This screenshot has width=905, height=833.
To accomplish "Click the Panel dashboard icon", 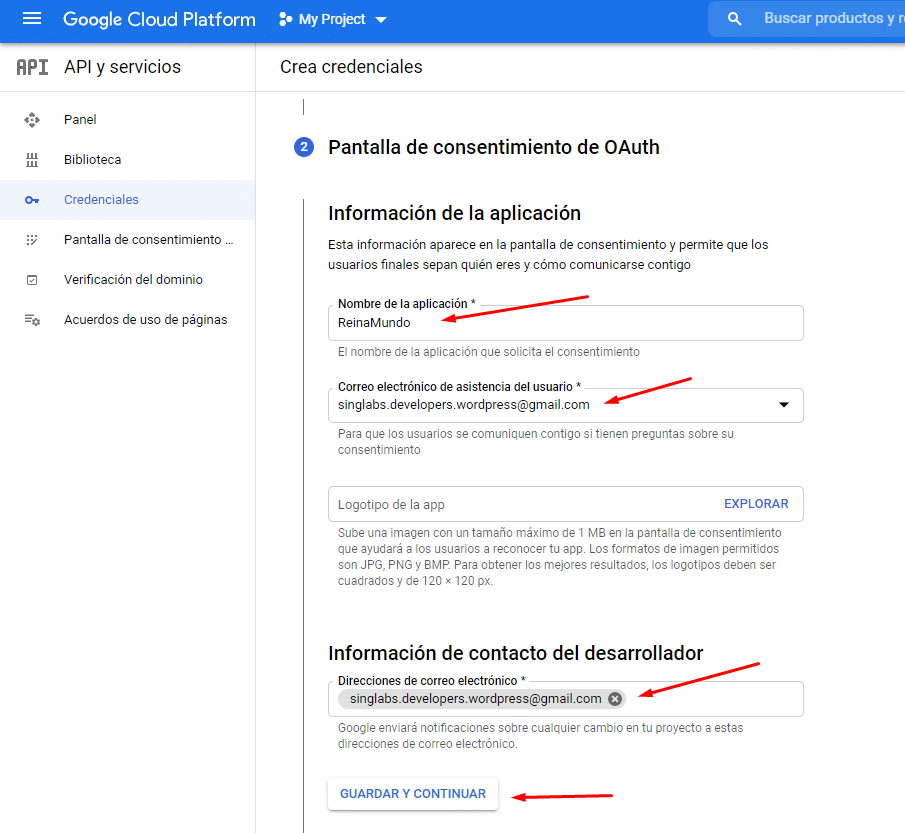I will [32, 119].
